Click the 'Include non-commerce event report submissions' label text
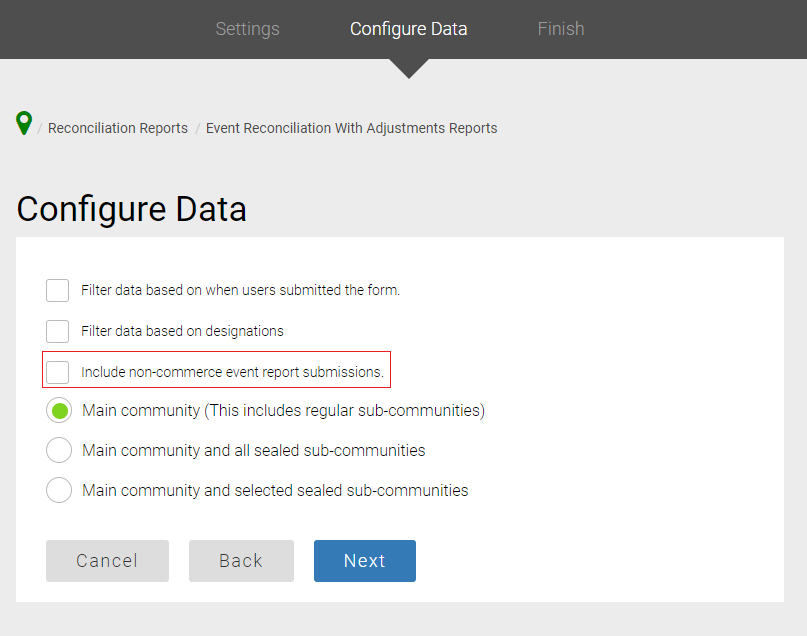Viewport: 807px width, 636px height. (232, 372)
